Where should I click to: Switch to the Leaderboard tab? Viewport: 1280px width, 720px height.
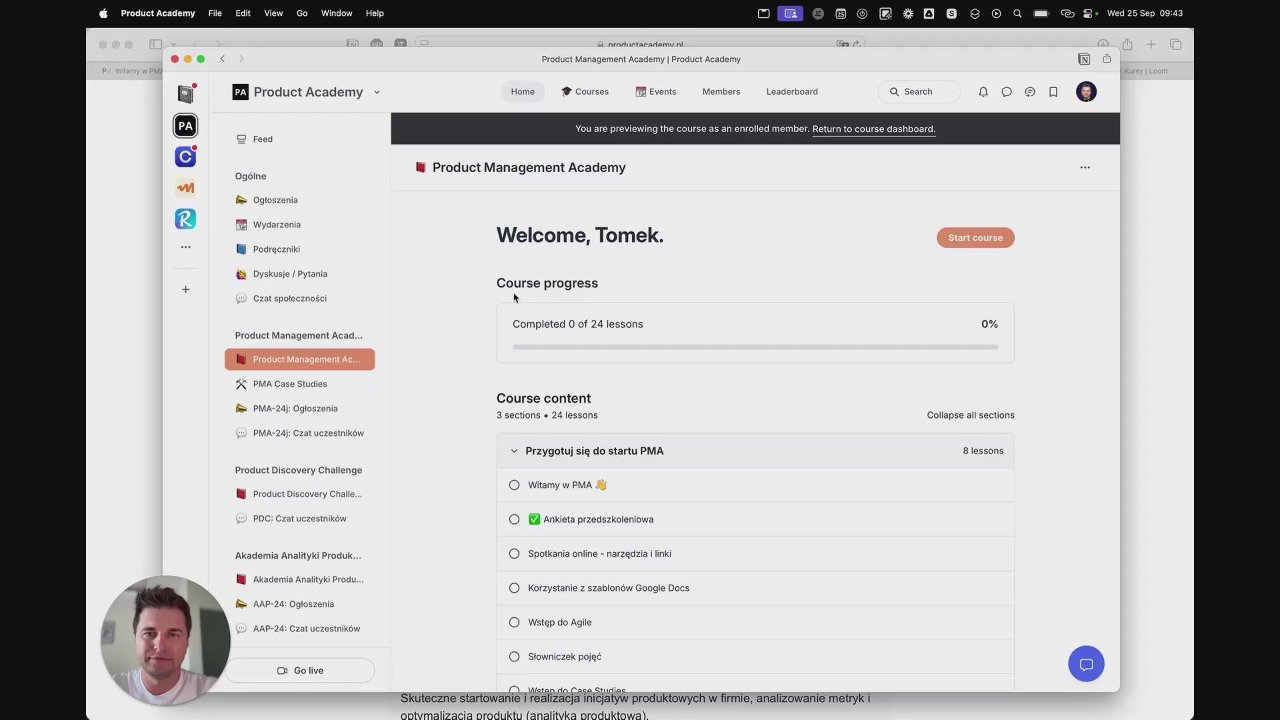(792, 92)
